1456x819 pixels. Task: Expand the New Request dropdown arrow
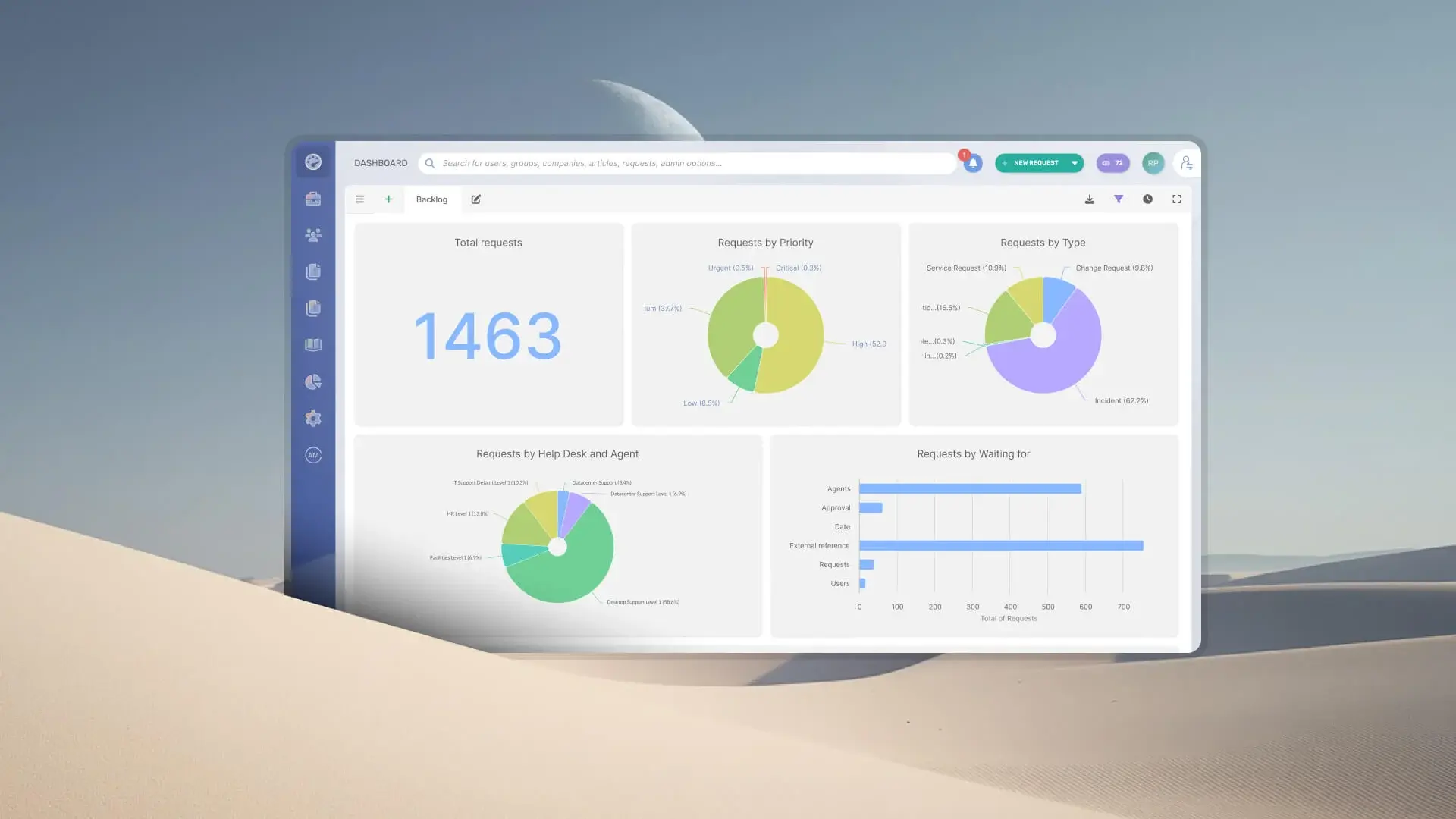[x=1075, y=163]
